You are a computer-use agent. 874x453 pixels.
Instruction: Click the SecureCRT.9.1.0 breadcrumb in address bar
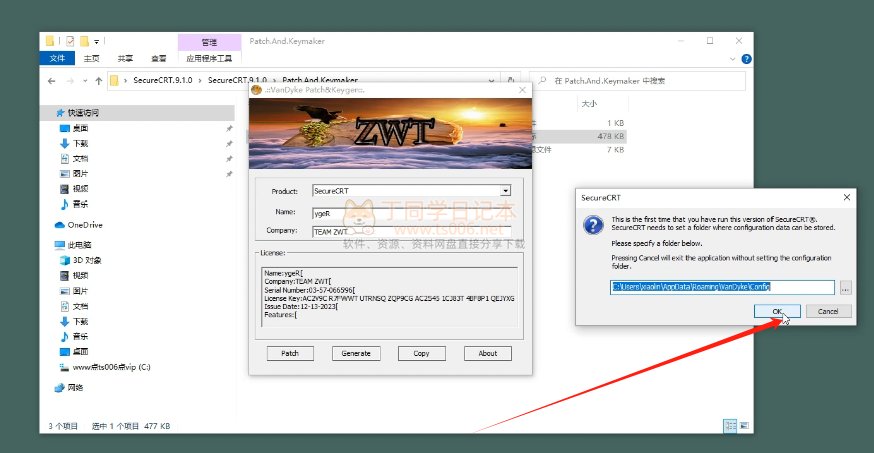165,79
